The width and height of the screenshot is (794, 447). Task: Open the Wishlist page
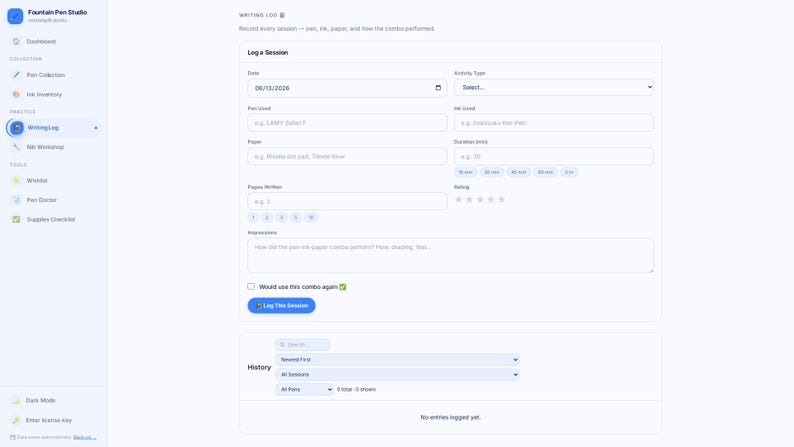(54, 181)
